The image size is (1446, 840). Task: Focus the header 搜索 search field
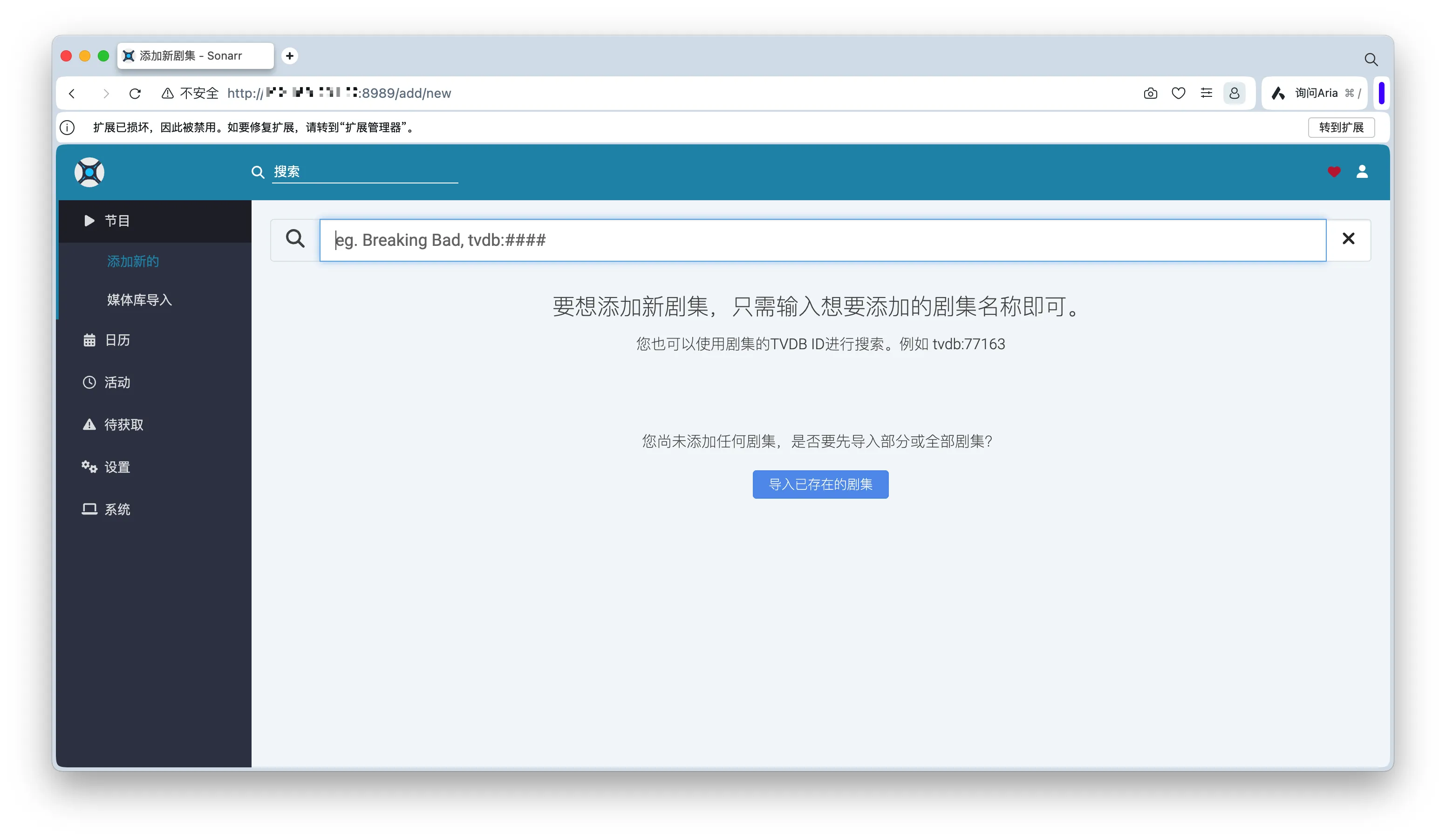[x=365, y=171]
